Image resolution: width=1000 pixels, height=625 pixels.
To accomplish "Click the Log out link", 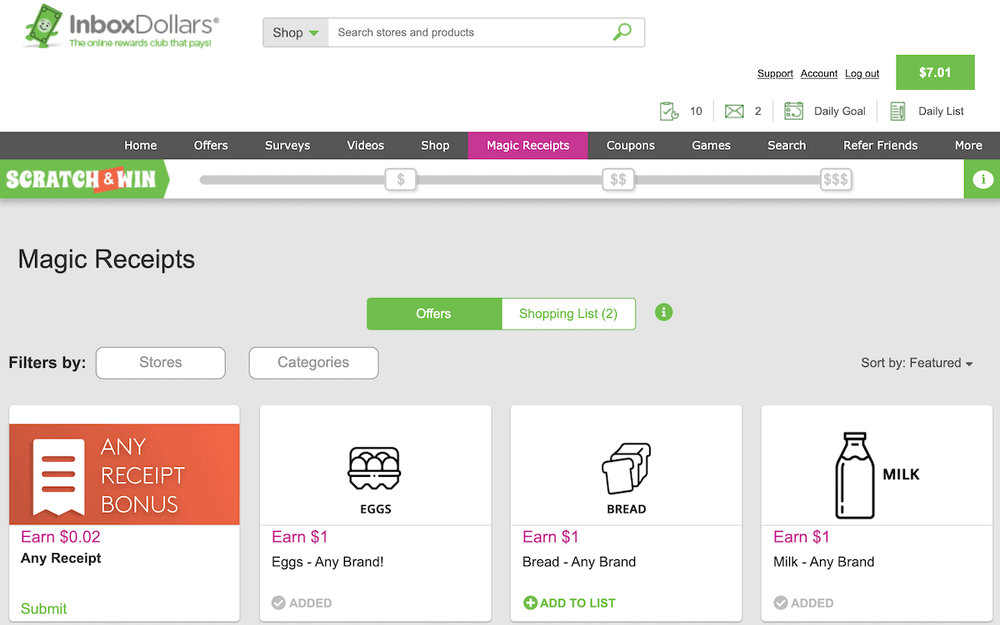I will (x=861, y=73).
